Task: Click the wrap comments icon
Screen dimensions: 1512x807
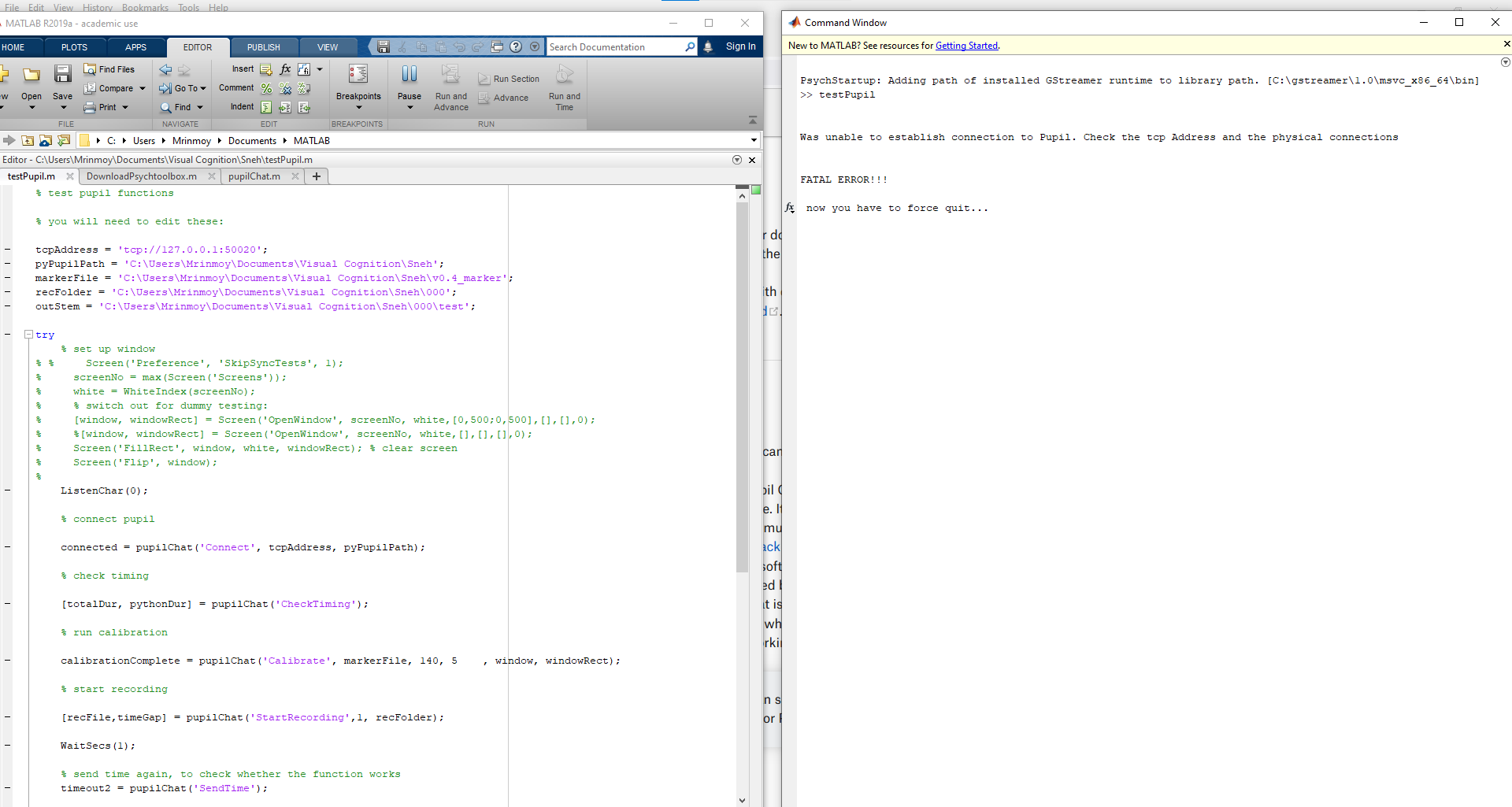Action: pyautogui.click(x=304, y=88)
